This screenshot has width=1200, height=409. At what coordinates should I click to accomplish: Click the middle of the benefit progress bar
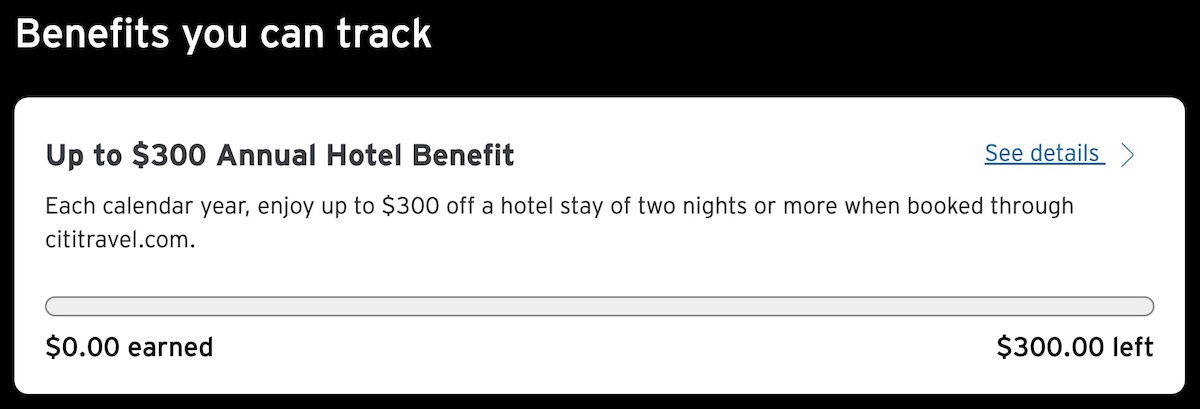(600, 306)
